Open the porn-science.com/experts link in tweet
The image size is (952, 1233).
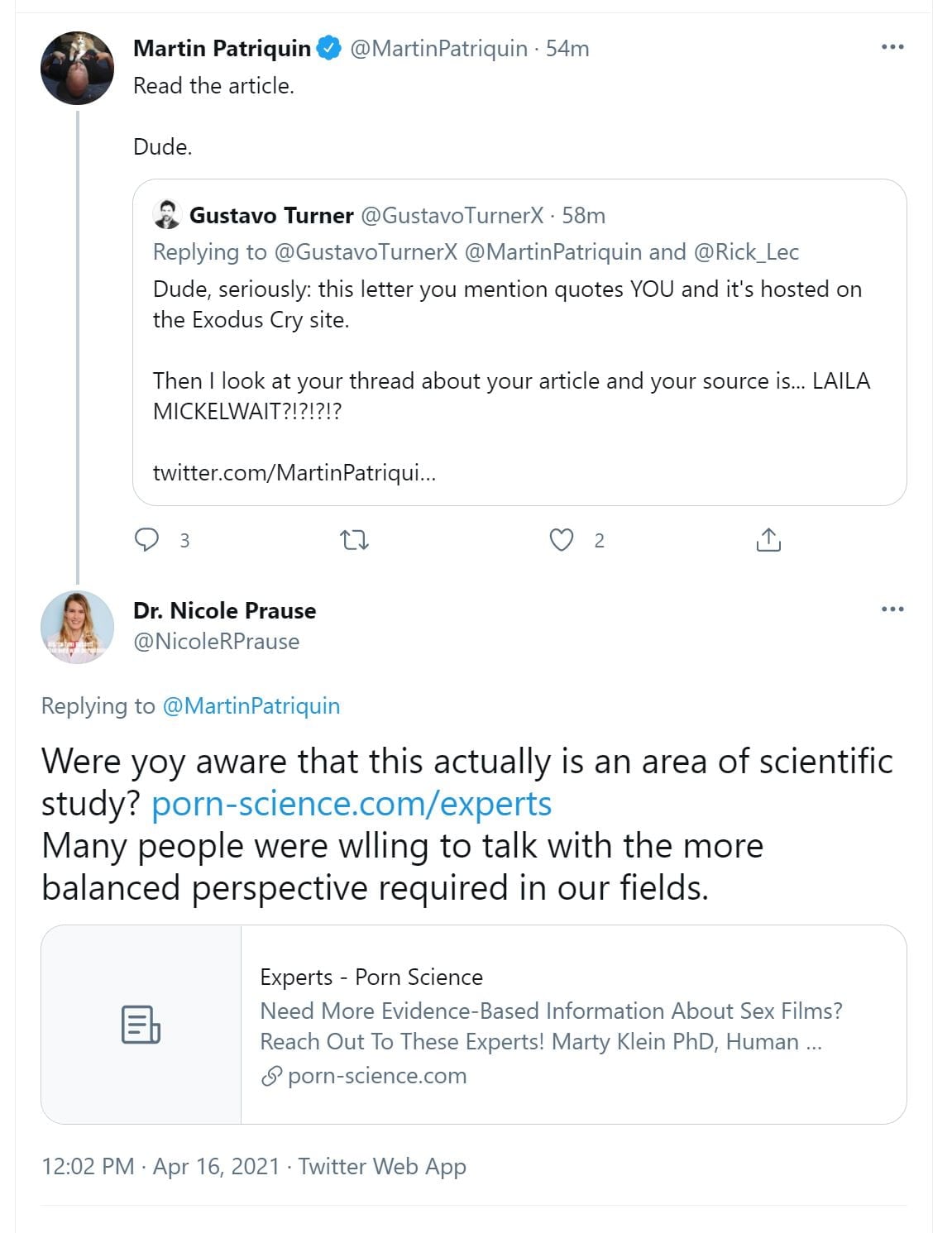point(352,804)
